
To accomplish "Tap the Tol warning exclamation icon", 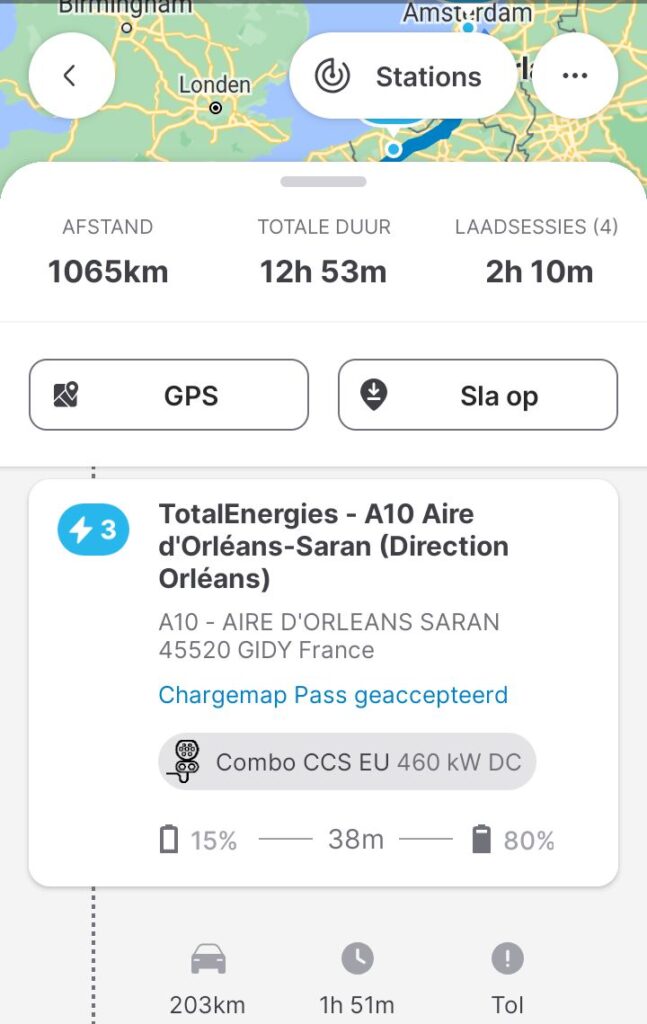I will 507,960.
